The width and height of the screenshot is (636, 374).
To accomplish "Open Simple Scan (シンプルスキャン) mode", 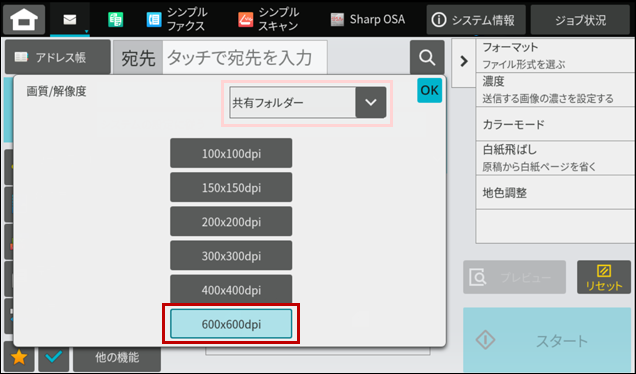I will tap(269, 19).
